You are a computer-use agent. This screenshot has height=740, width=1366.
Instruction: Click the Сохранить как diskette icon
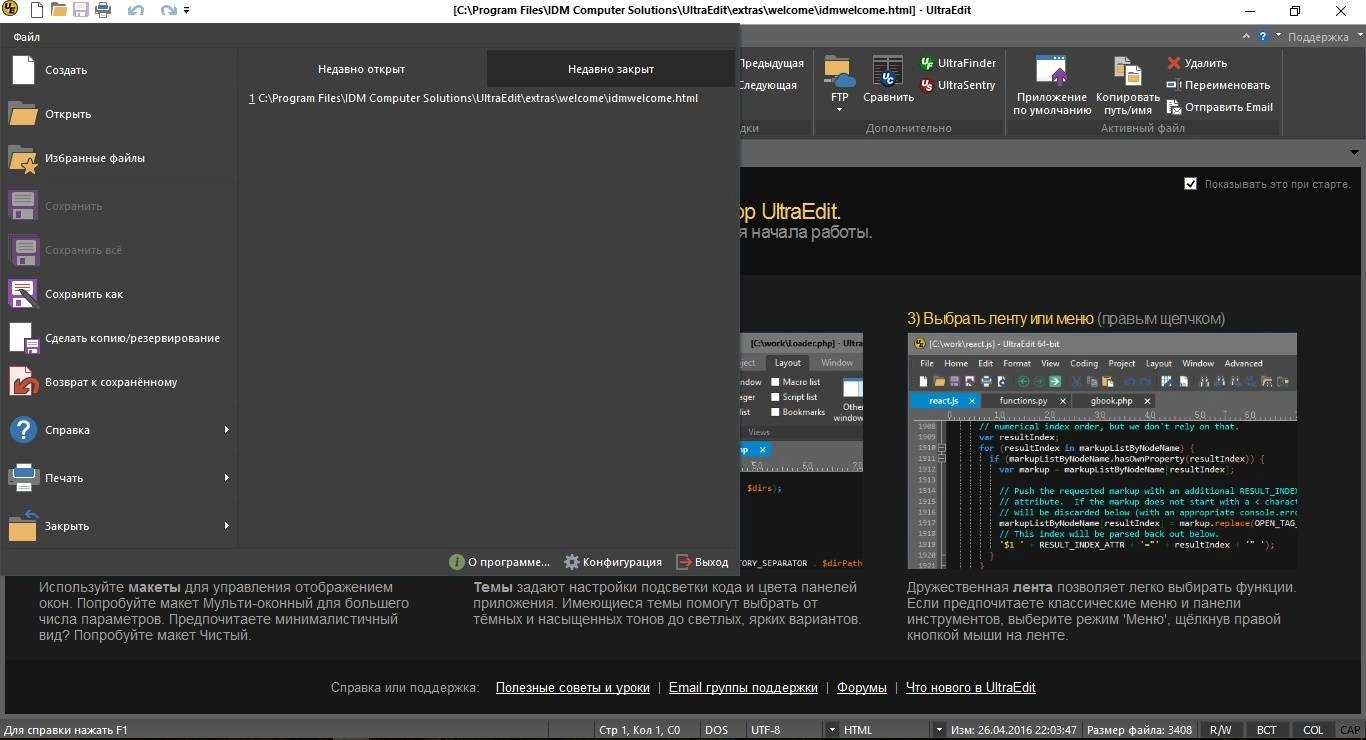coord(23,294)
